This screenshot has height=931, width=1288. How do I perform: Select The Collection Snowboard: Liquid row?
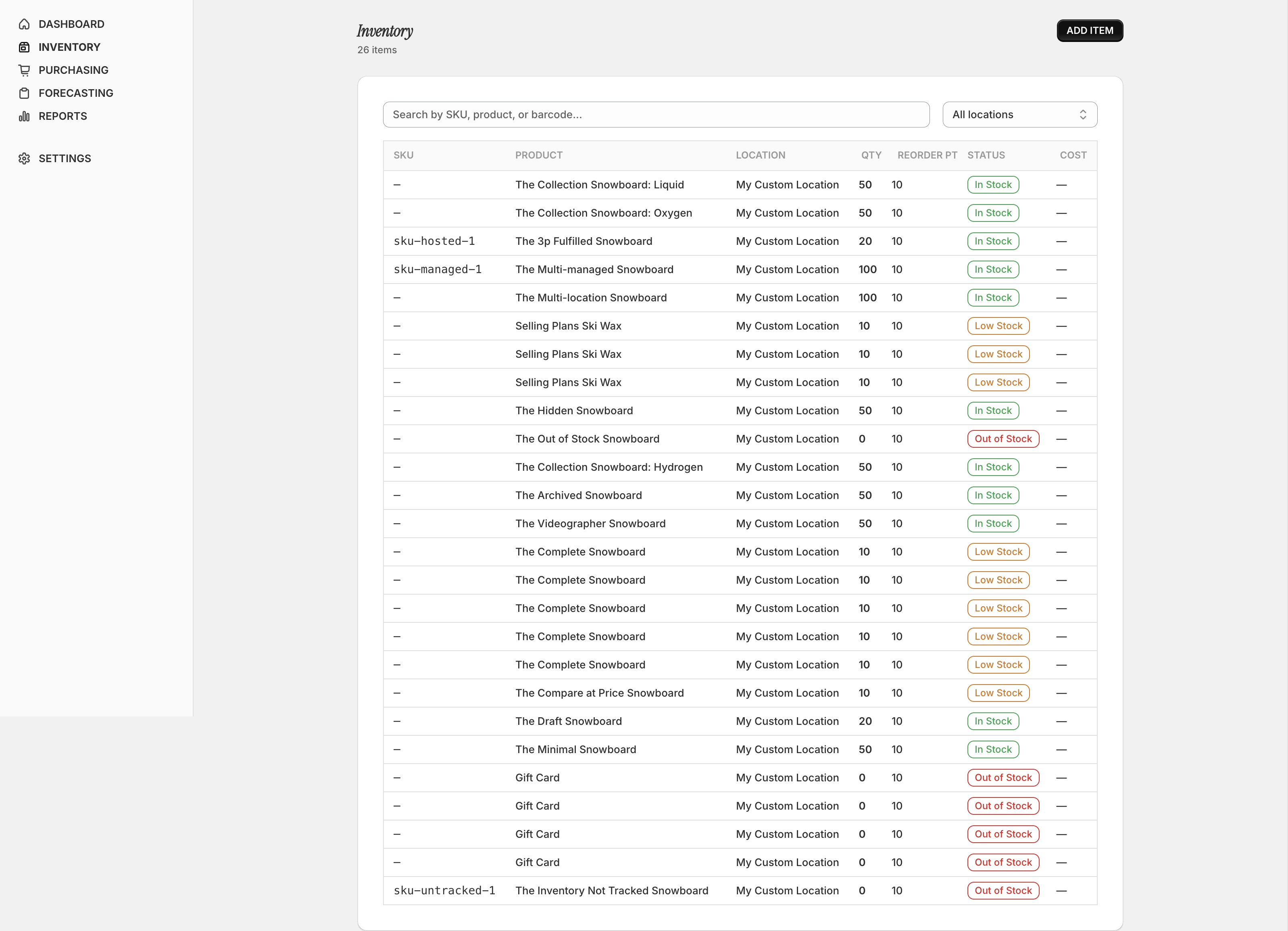click(x=740, y=185)
